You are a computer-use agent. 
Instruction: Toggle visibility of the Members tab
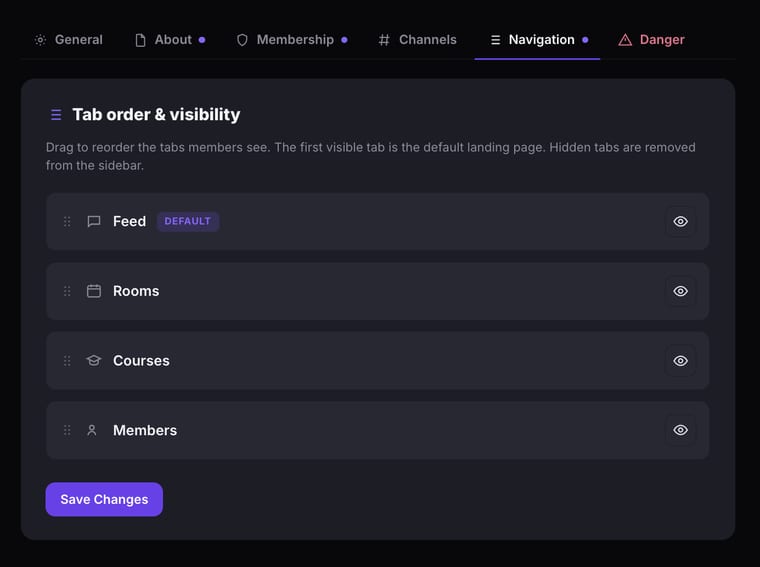click(x=681, y=430)
